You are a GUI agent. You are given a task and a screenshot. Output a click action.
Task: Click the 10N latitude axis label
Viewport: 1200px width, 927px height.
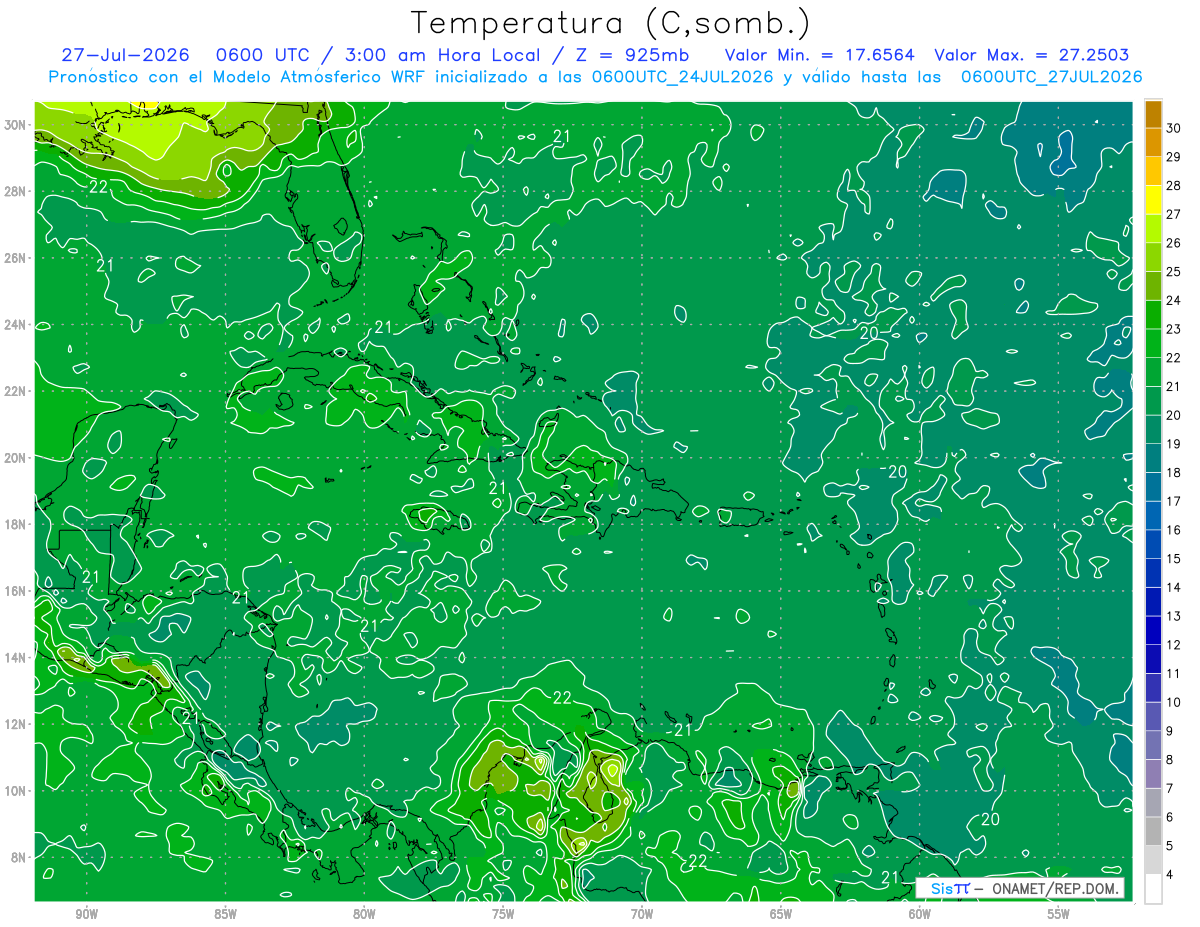[17, 790]
